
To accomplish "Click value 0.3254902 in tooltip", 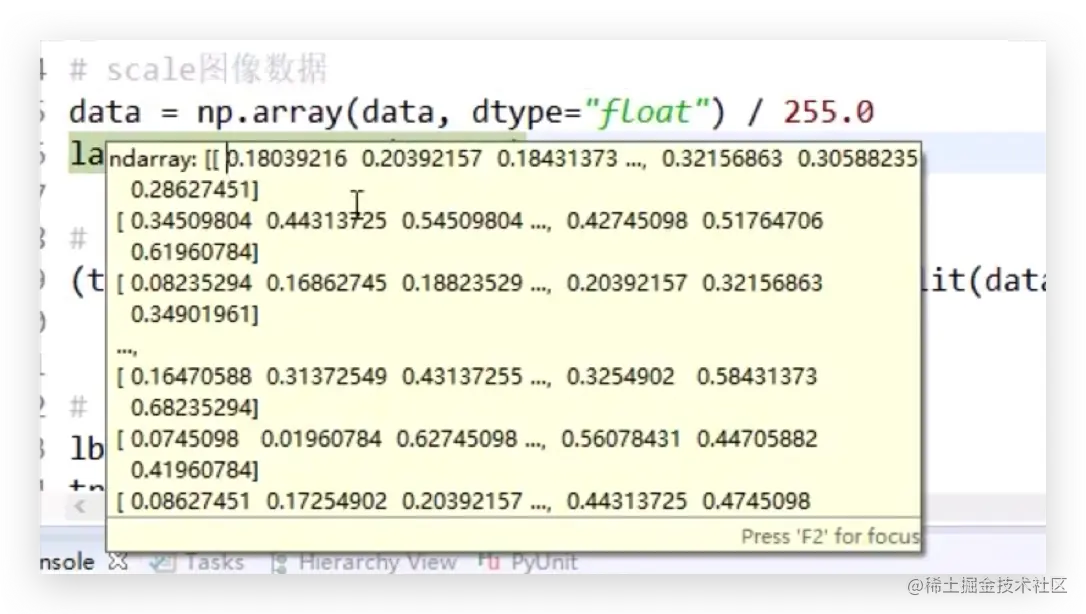I will point(621,377).
